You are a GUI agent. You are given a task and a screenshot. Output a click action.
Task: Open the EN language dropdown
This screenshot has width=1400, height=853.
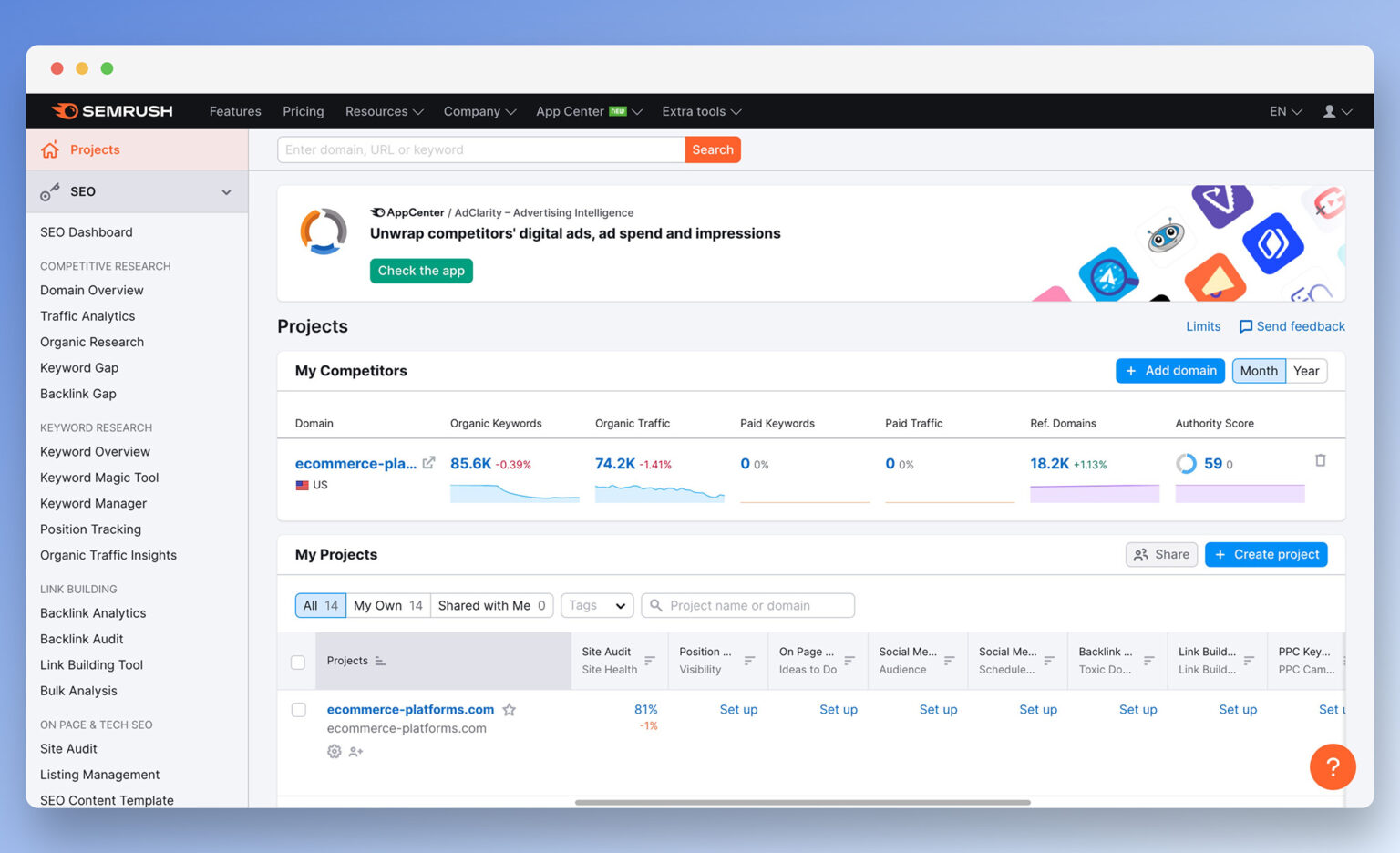(x=1283, y=110)
